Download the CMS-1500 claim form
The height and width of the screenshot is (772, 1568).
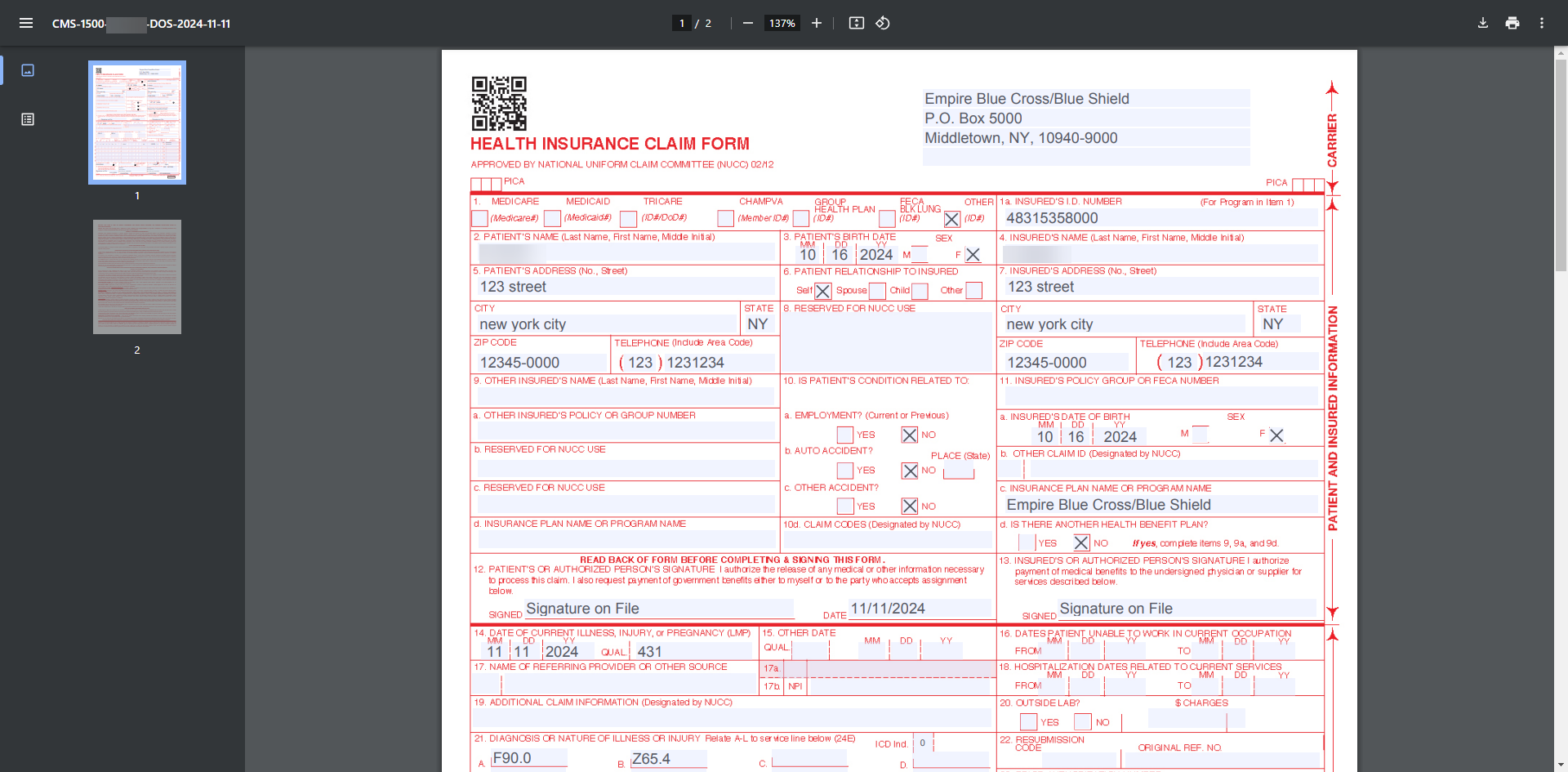coord(1481,23)
